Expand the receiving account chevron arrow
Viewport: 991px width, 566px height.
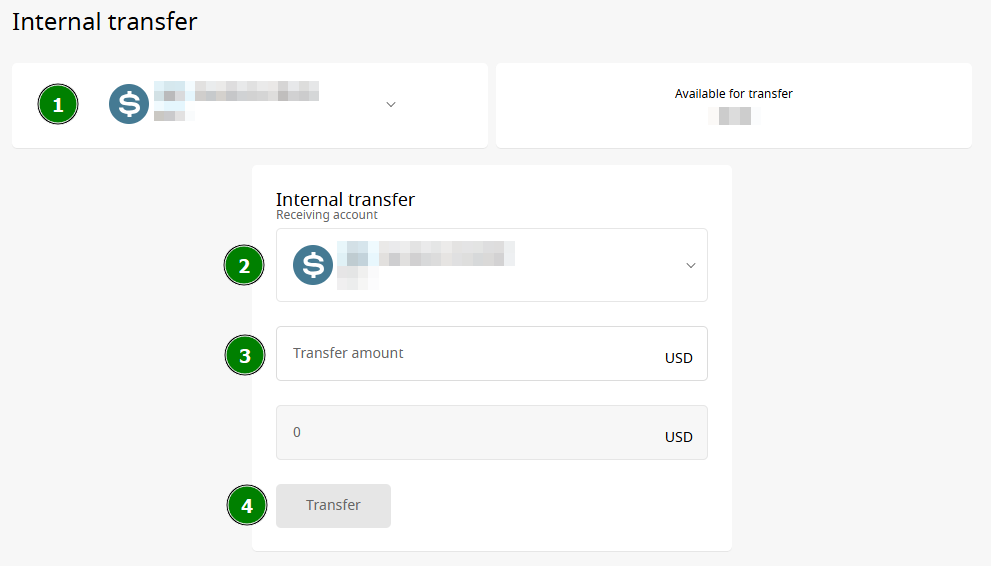click(691, 265)
